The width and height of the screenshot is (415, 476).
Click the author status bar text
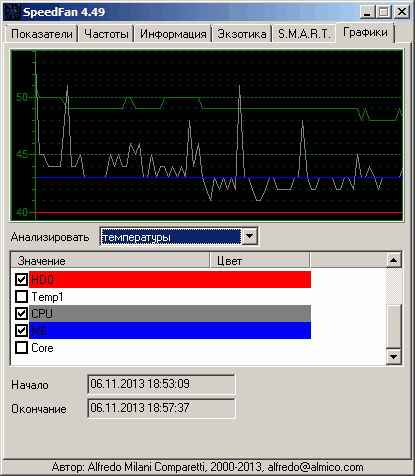point(207,467)
